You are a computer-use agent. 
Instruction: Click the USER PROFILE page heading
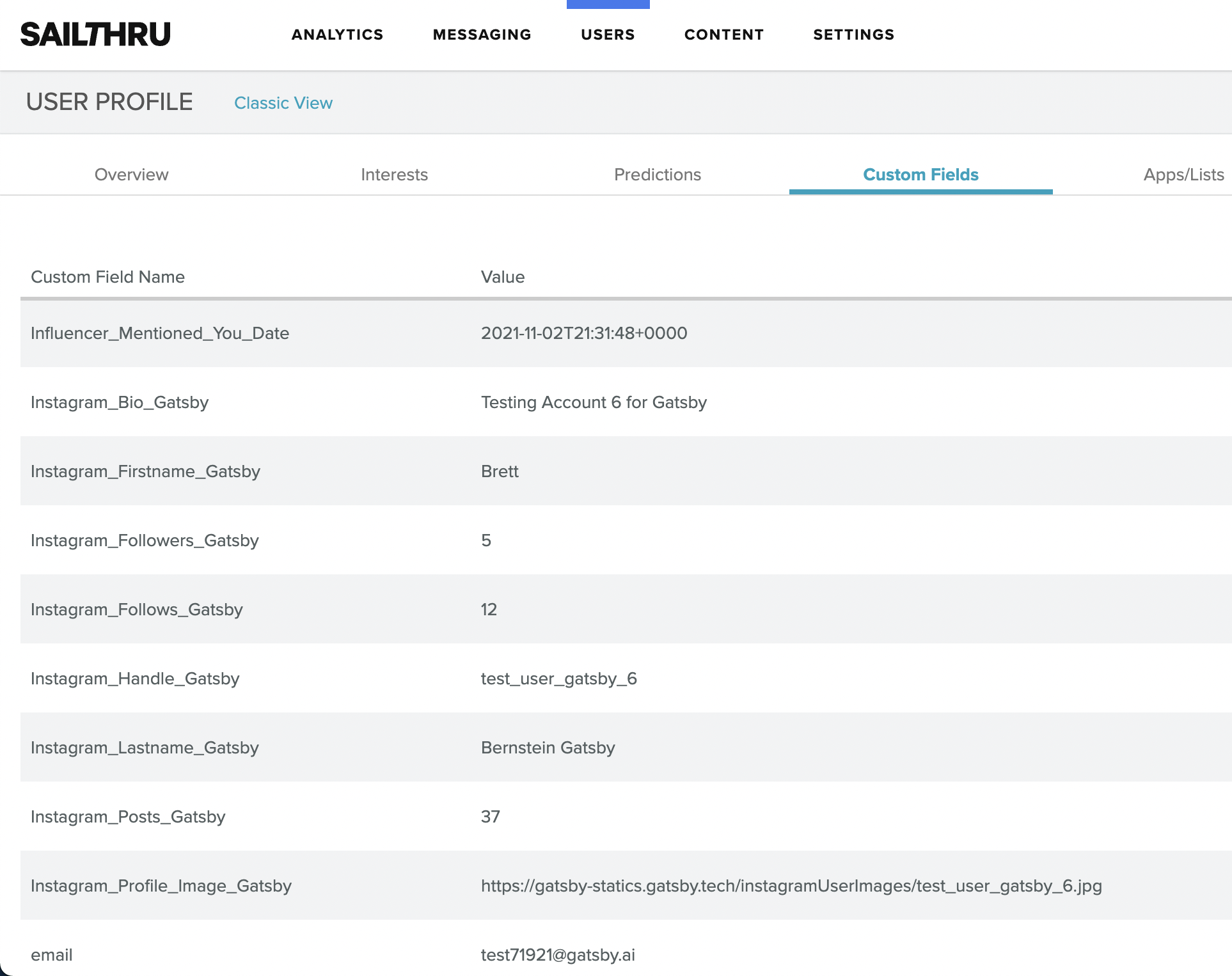[x=109, y=102]
